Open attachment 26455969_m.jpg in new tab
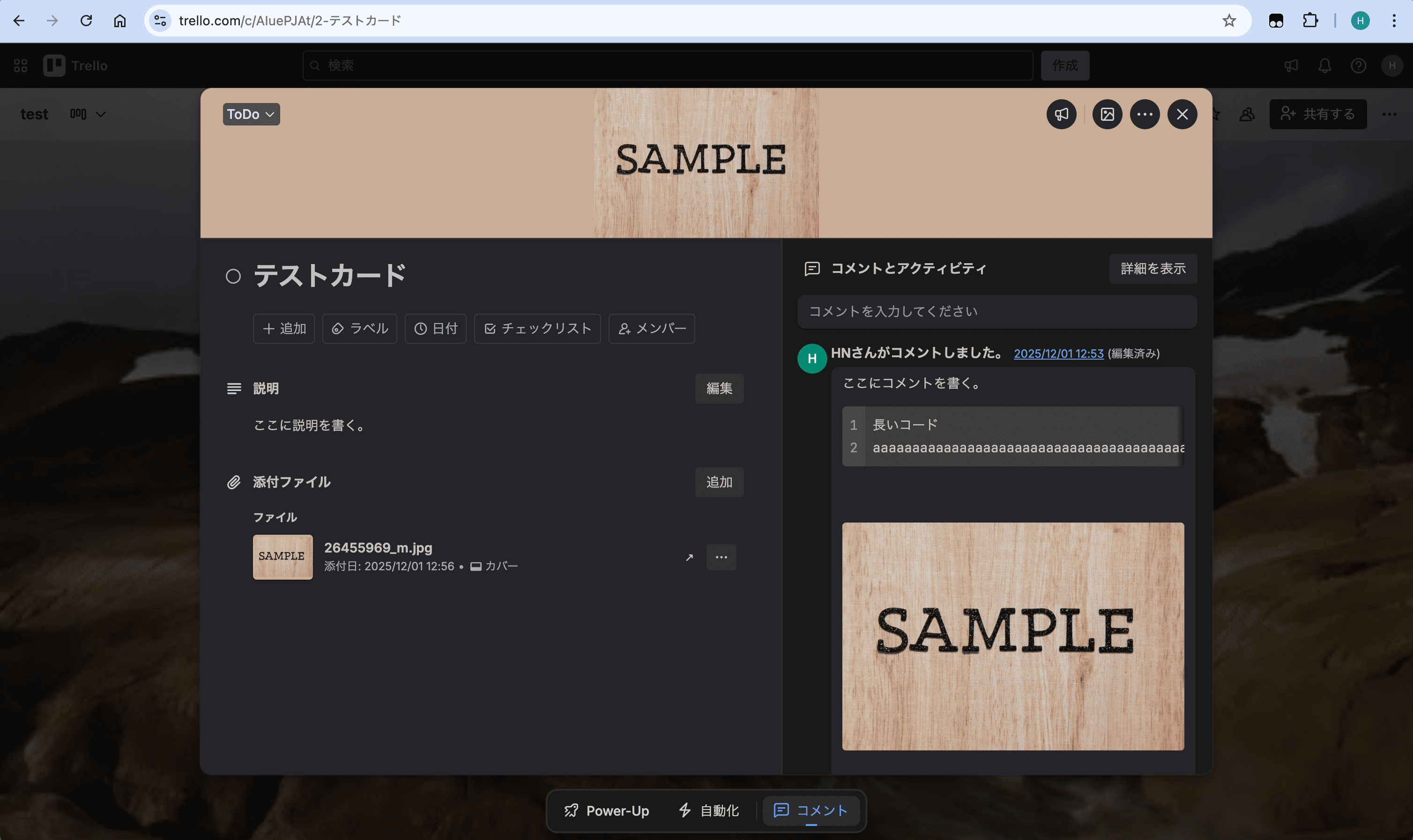Image resolution: width=1413 pixels, height=840 pixels. (689, 557)
